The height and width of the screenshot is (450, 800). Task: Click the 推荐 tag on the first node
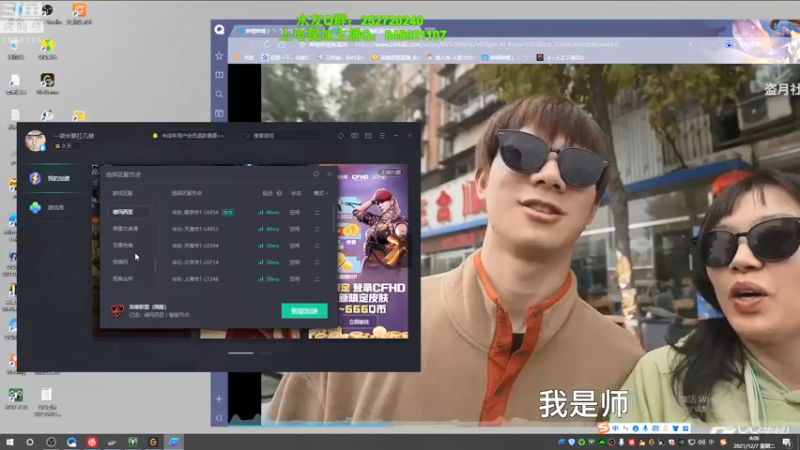point(228,212)
